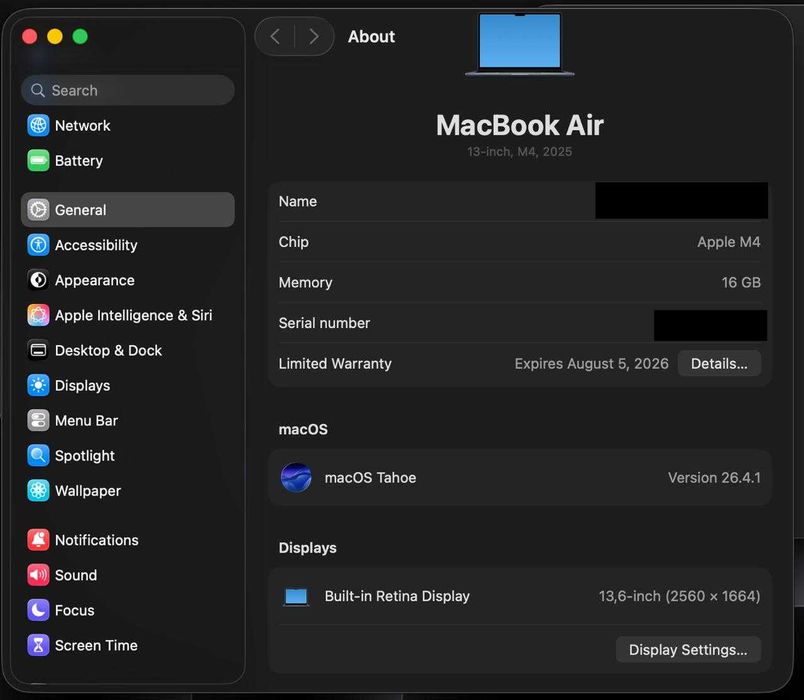804x700 pixels.
Task: Select the Desktop & Dock label
Action: 108,350
